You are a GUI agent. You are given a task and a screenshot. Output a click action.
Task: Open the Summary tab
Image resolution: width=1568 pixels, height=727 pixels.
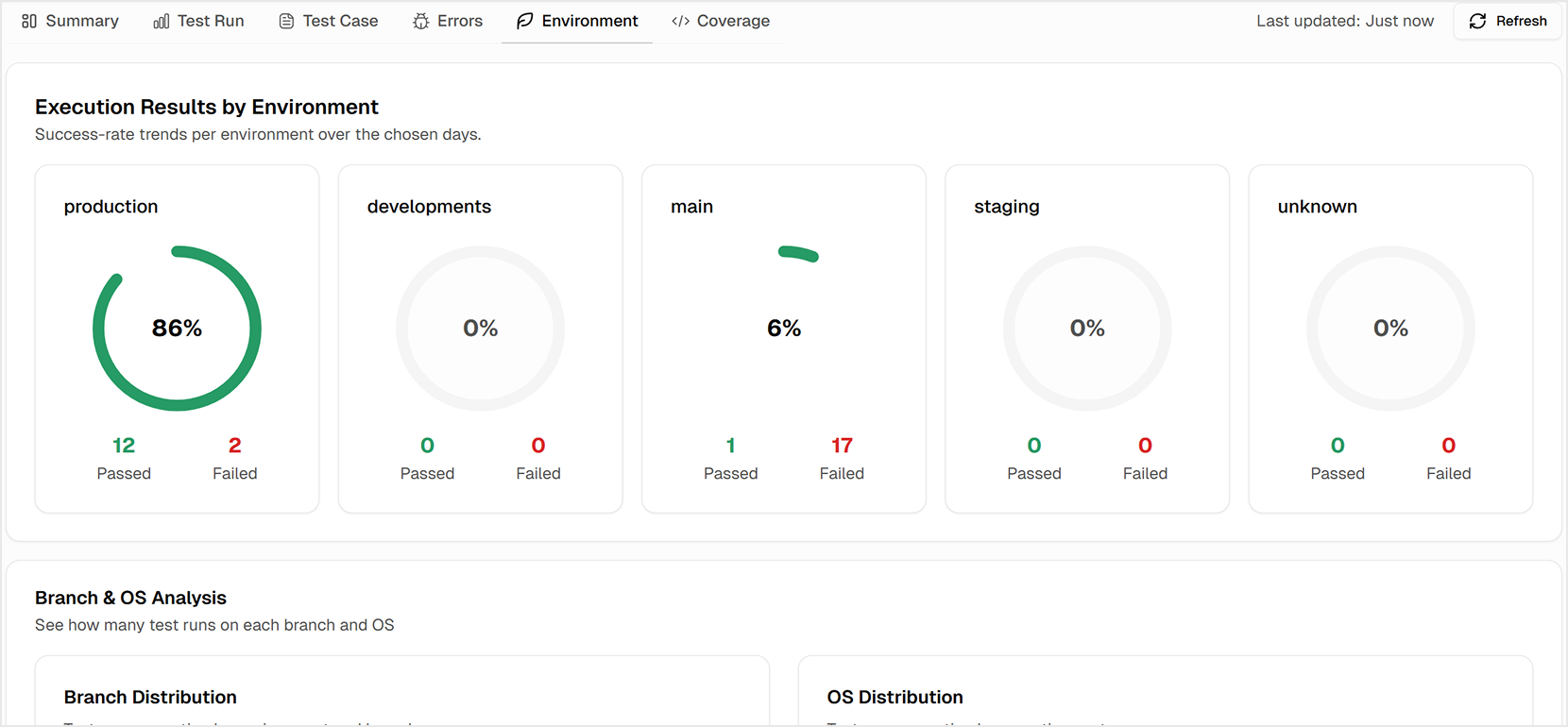70,21
